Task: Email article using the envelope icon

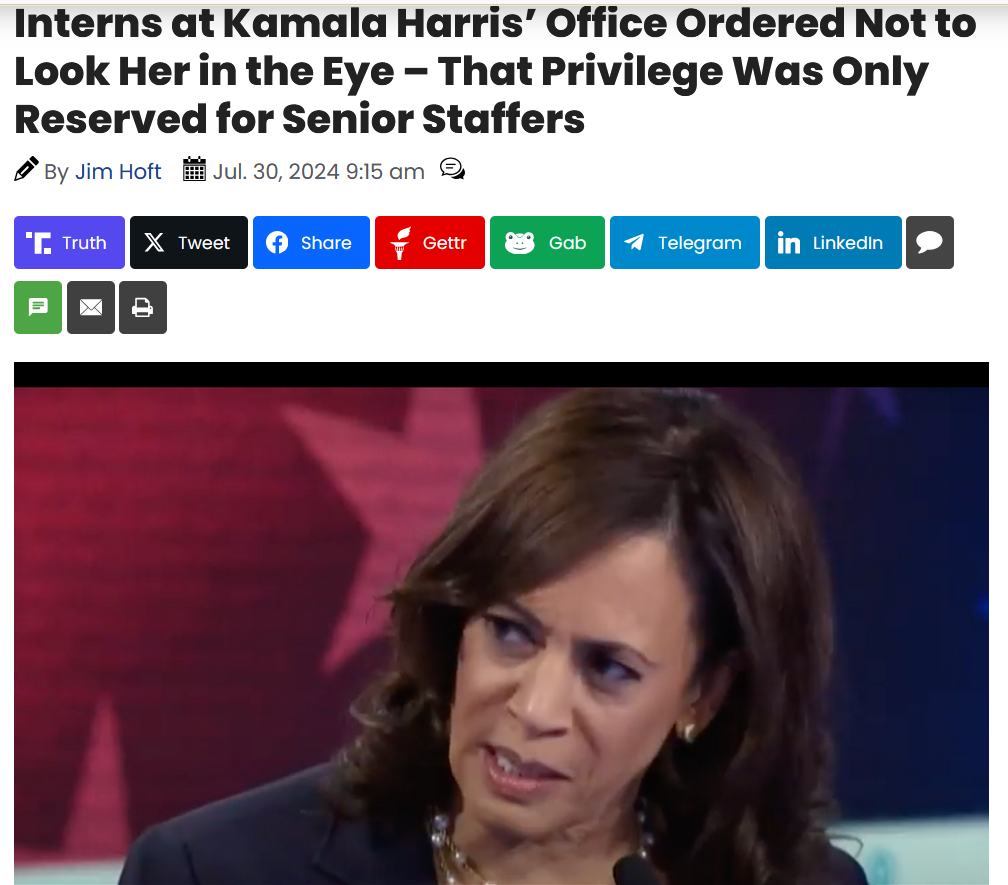Action: pyautogui.click(x=91, y=307)
